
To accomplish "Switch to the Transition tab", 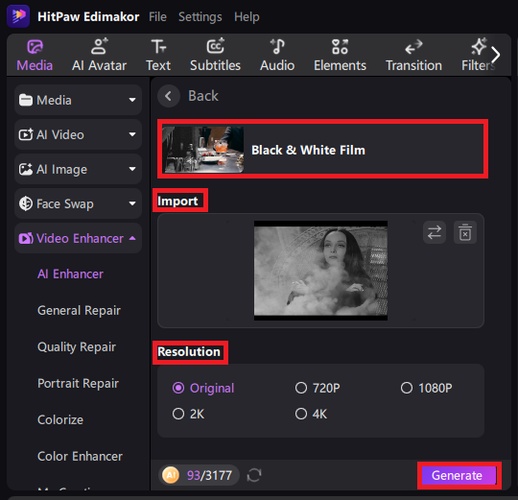I will [414, 55].
